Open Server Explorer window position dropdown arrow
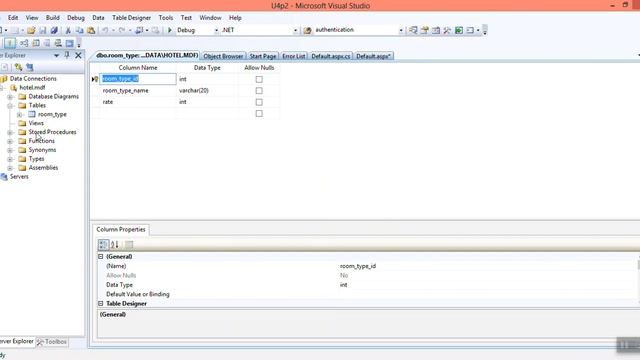The height and width of the screenshot is (360, 640). coord(56,55)
